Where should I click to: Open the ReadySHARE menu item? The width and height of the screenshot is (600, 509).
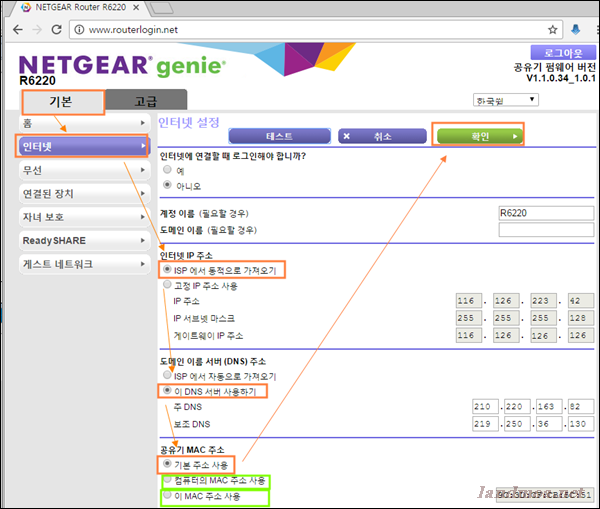(85, 241)
